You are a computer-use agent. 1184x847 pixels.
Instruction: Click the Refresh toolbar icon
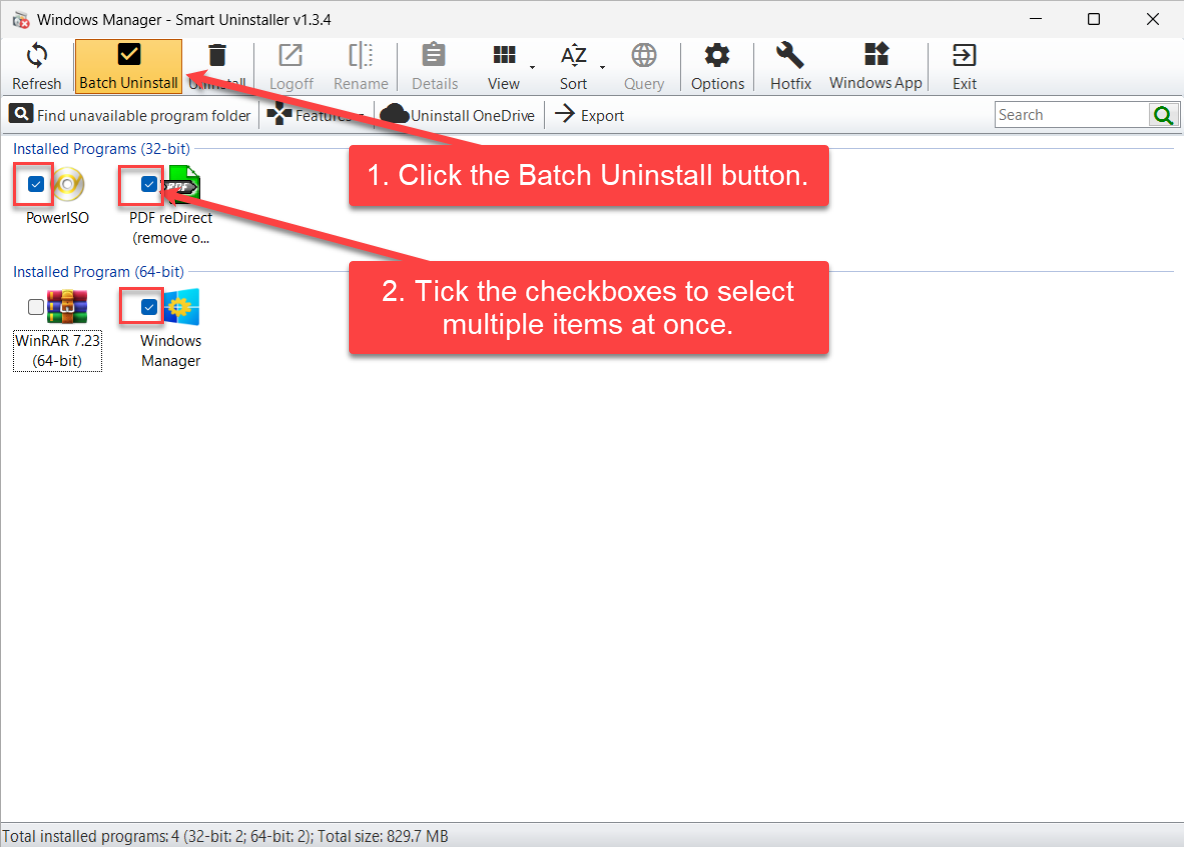tap(36, 56)
